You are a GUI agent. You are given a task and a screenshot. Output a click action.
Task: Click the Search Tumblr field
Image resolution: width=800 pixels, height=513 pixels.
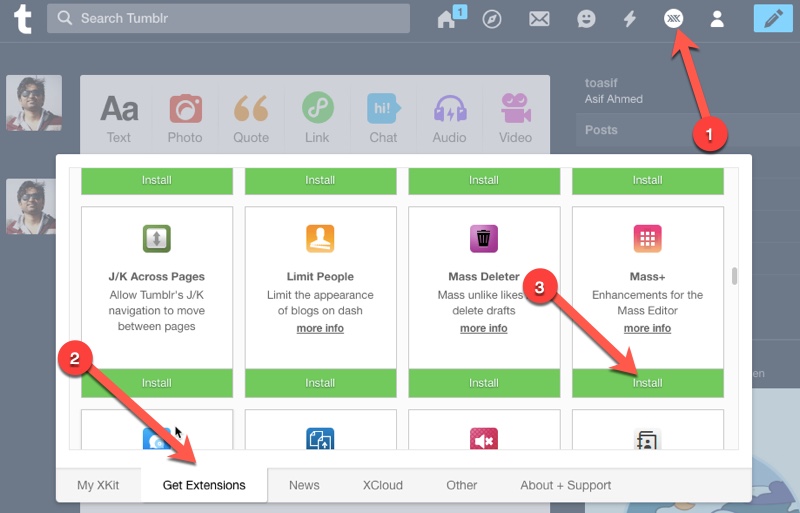click(x=228, y=18)
